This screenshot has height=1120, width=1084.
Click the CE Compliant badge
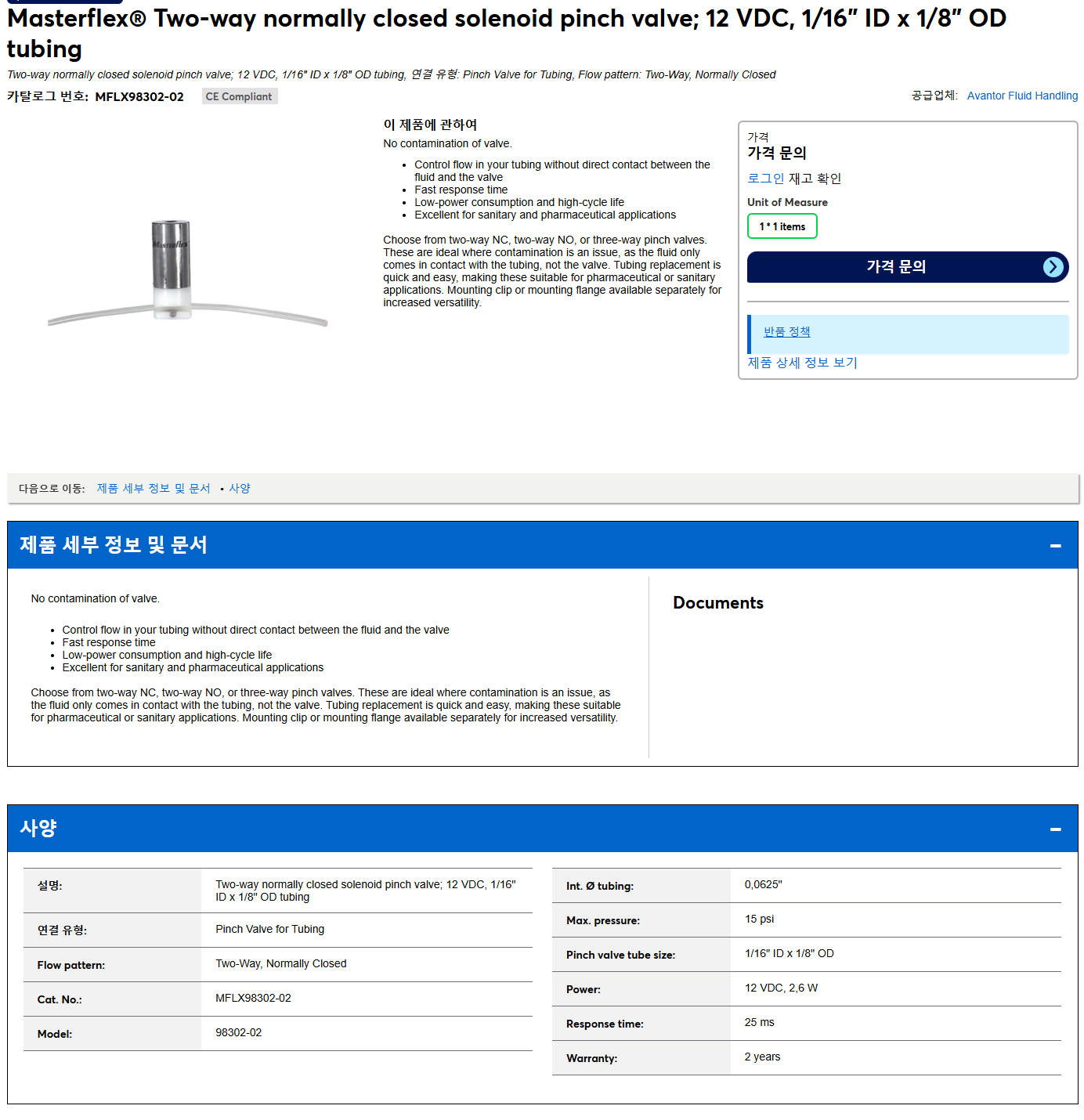239,96
